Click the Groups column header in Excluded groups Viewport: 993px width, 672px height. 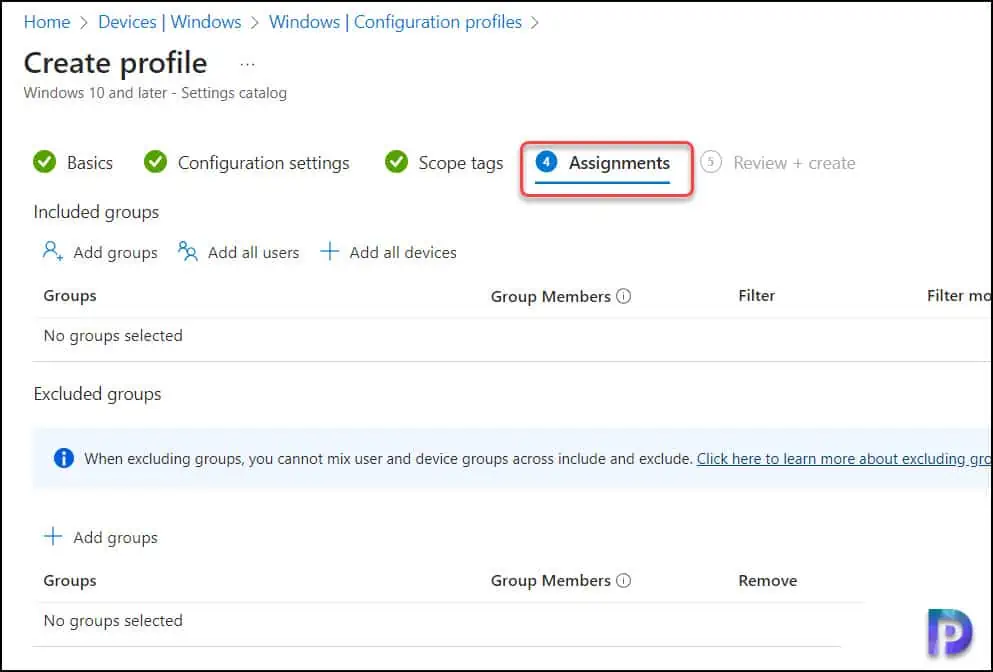(x=70, y=580)
